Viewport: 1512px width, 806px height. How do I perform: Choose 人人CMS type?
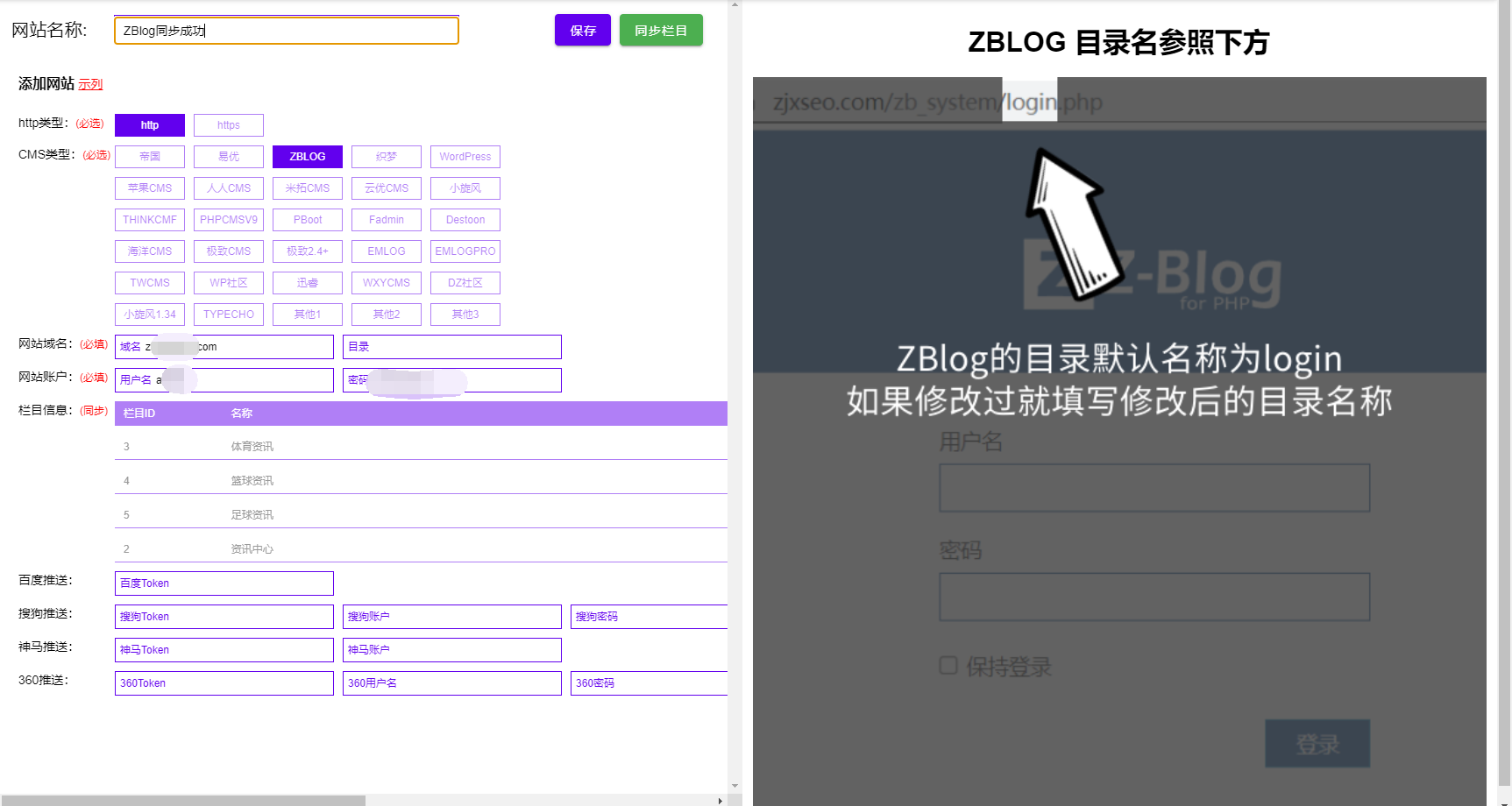pyautogui.click(x=229, y=188)
